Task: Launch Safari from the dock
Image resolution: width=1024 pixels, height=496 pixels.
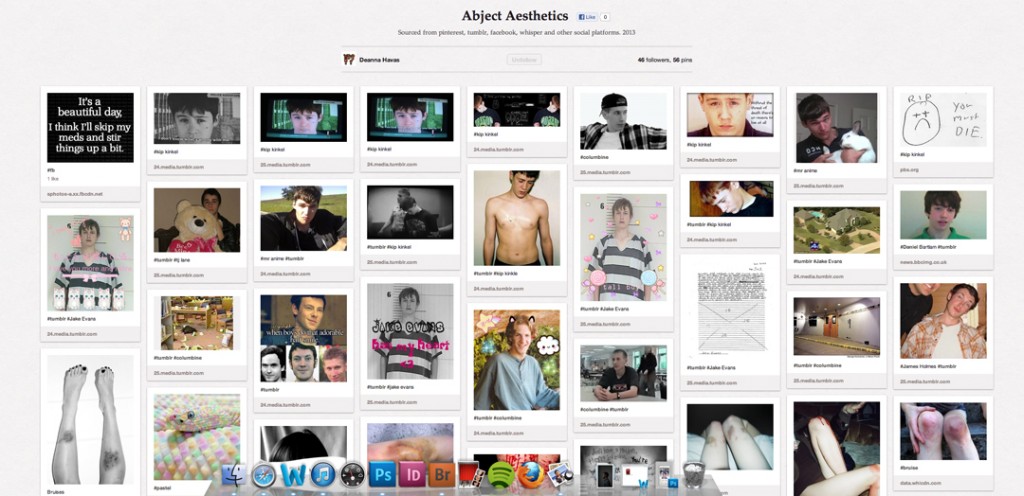Action: tap(264, 475)
